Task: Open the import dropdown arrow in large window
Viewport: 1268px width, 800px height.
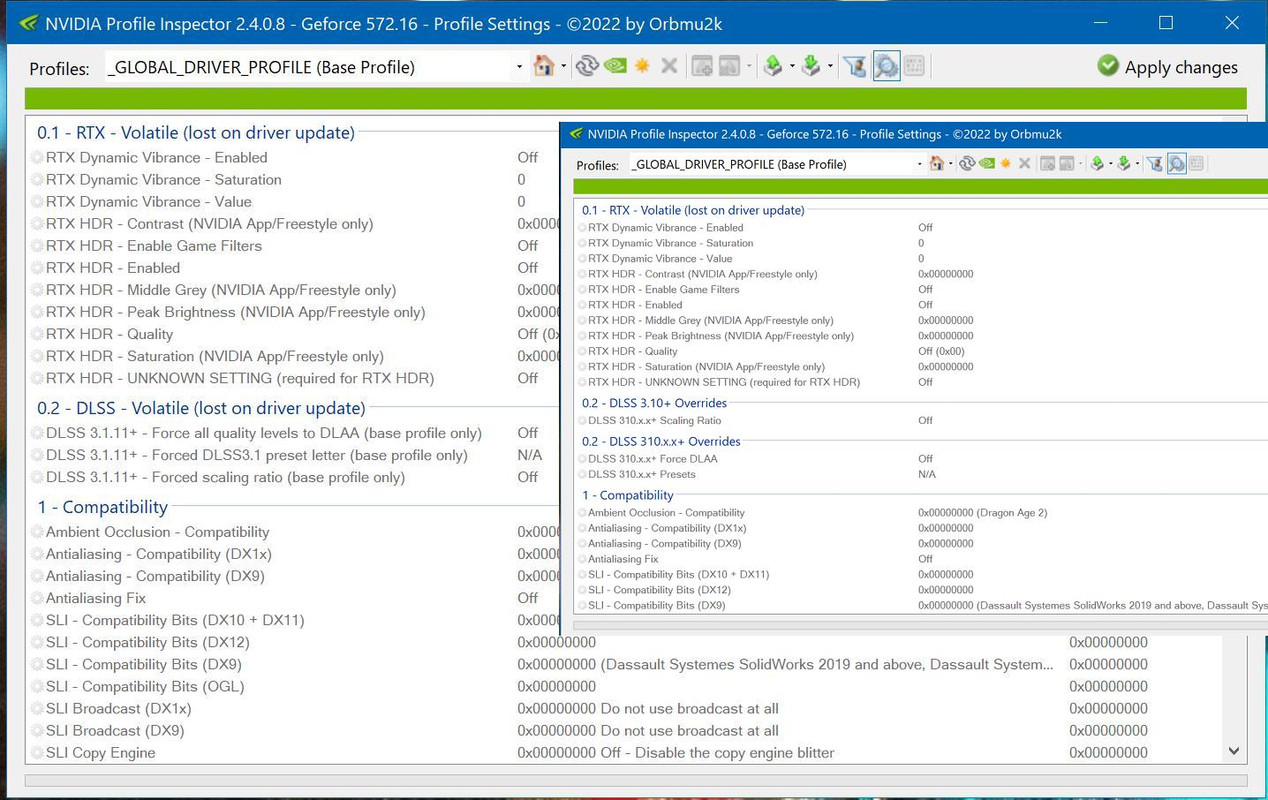Action: pyautogui.click(x=830, y=67)
